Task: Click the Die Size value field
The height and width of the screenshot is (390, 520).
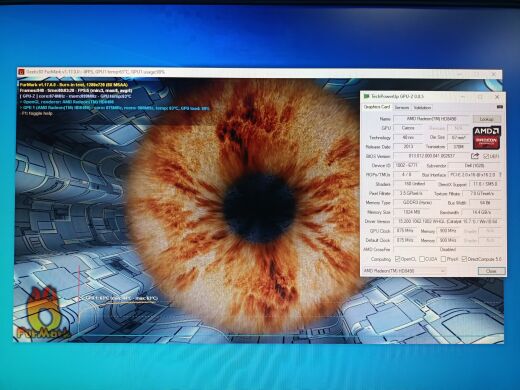Action: (x=458, y=137)
